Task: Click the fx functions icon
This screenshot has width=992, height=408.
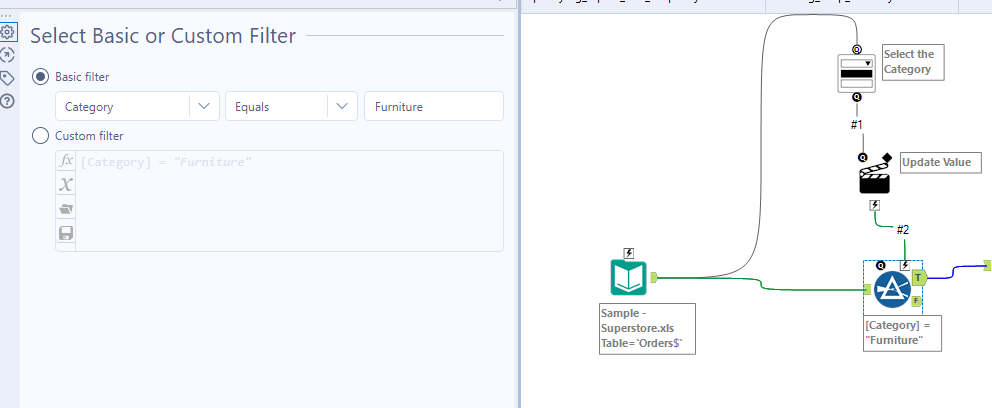Action: [x=66, y=161]
